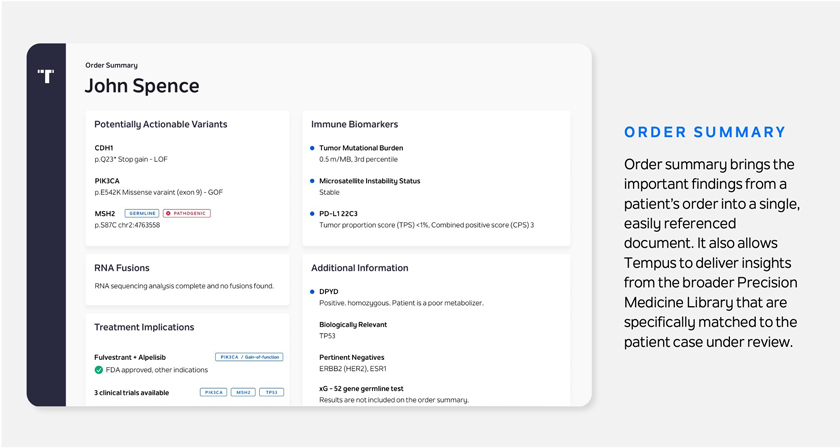Click FDA approved, other indications text
Screen dimensions: 840x448
point(156,370)
